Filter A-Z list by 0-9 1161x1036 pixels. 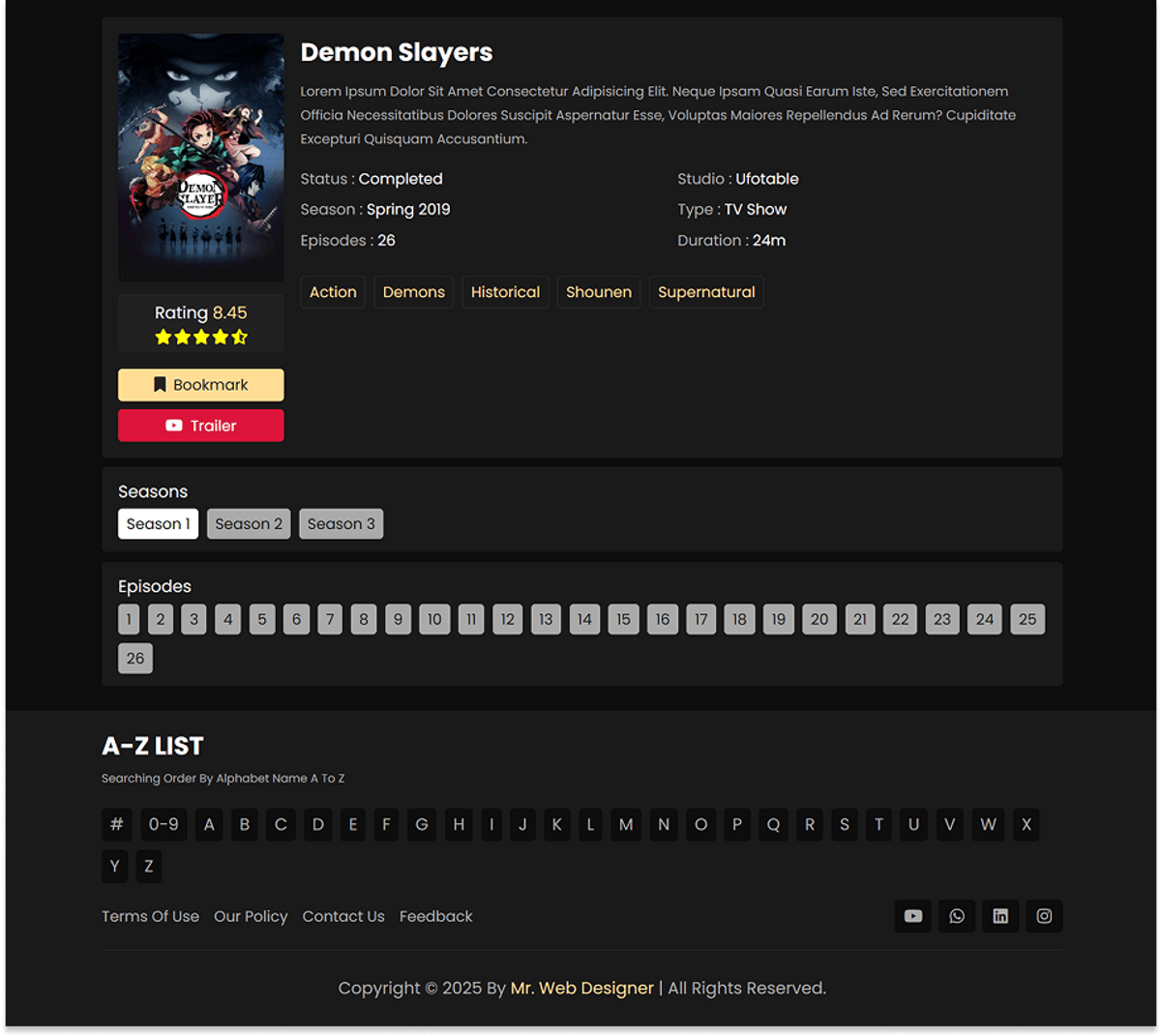click(x=164, y=825)
